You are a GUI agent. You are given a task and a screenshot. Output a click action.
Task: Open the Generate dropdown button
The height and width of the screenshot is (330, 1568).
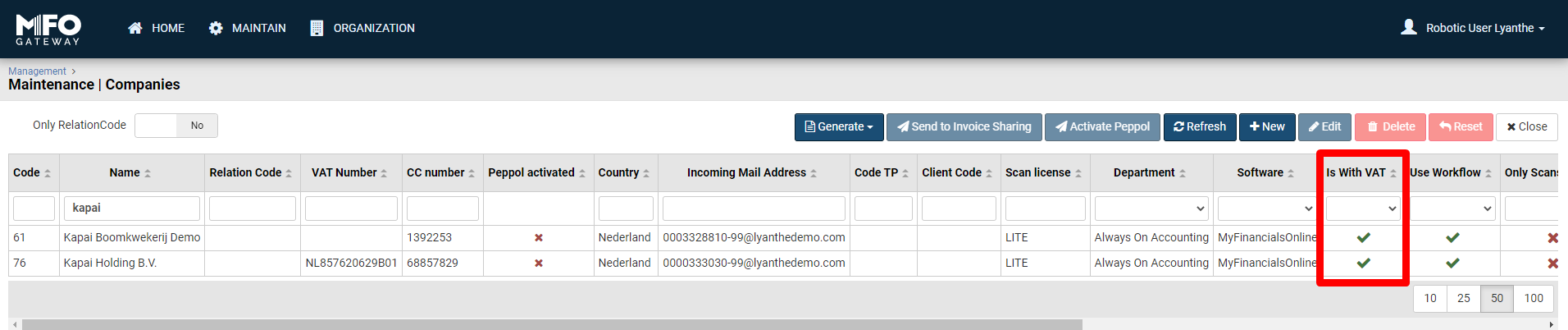839,126
